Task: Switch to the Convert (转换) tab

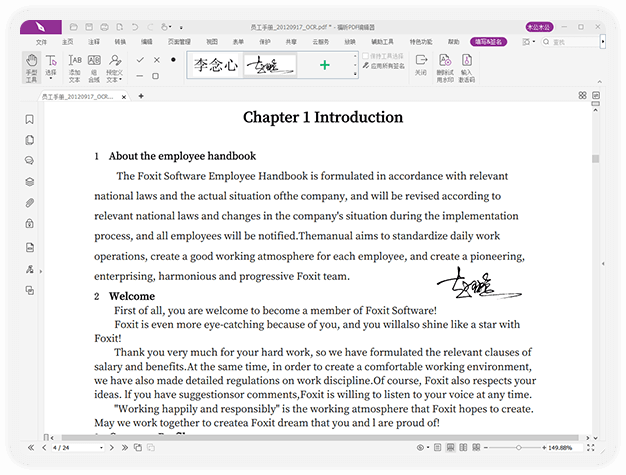Action: pos(120,42)
